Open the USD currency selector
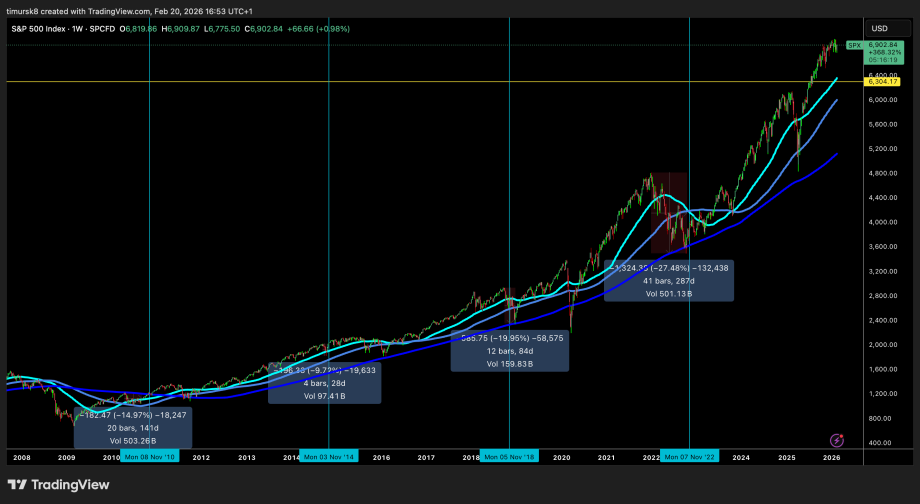This screenshot has height=504, width=920. (880, 28)
